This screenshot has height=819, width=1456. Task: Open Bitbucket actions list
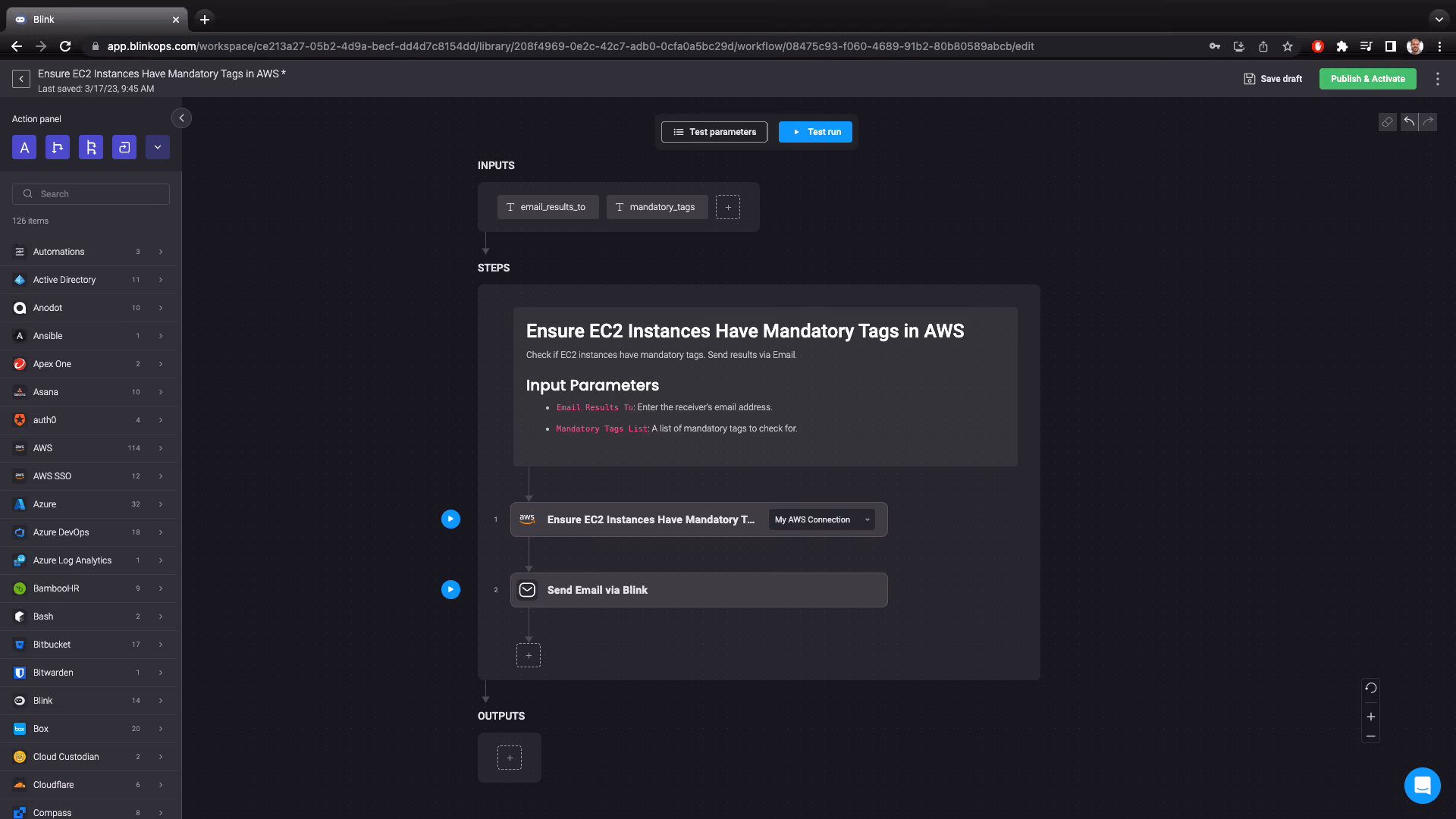pyautogui.click(x=88, y=645)
